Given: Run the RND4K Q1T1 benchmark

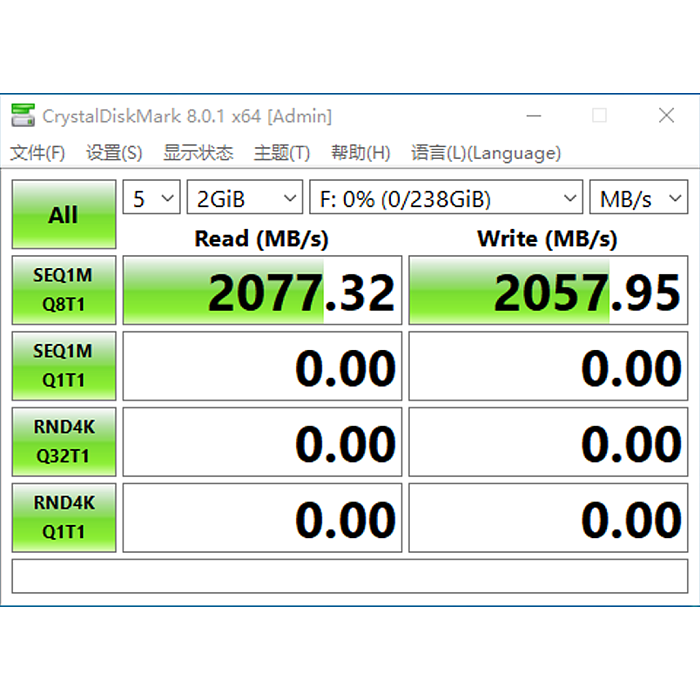Looking at the screenshot, I should 64,518.
